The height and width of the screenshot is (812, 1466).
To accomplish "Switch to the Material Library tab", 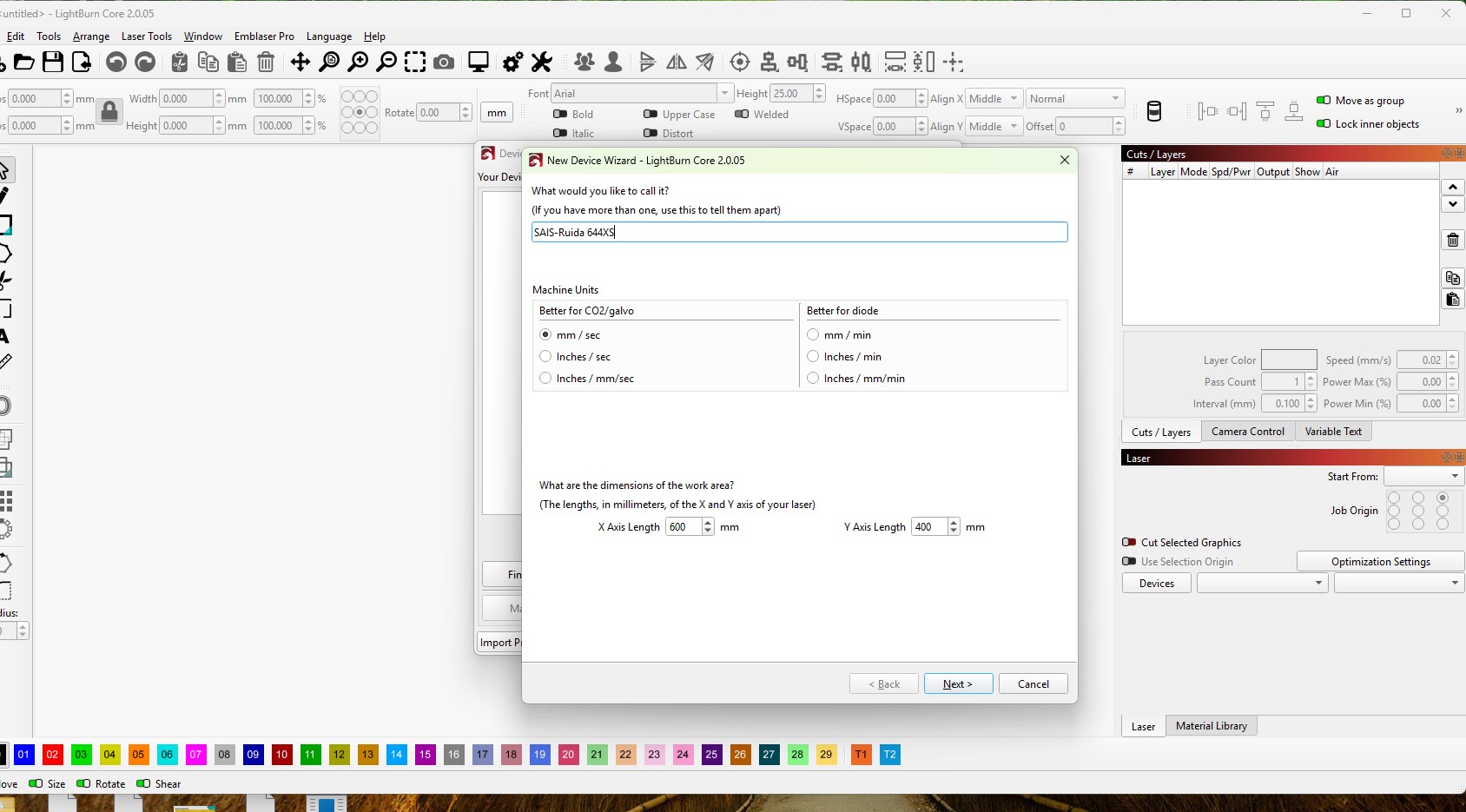I will 1212,726.
